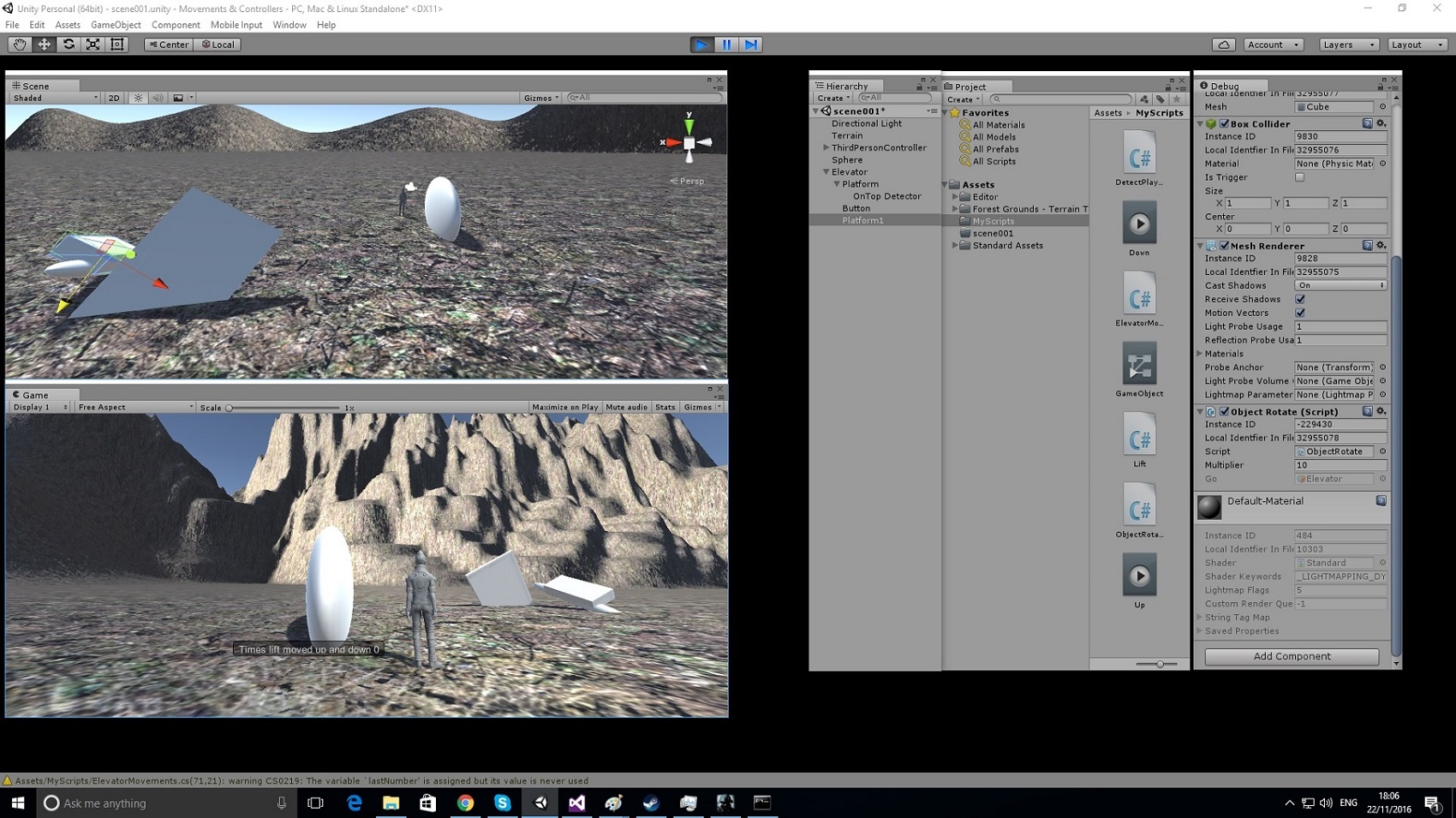Toggle Center pivot mode button
1456x818 pixels.
coord(169,45)
